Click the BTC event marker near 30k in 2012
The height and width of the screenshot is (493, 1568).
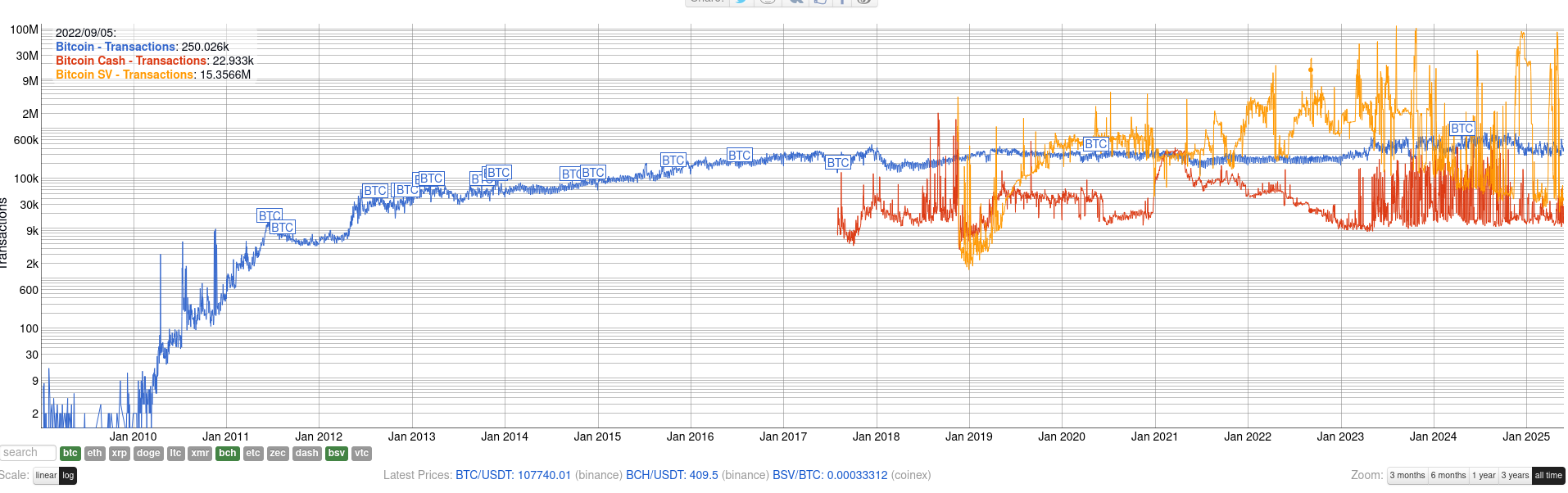coord(375,191)
